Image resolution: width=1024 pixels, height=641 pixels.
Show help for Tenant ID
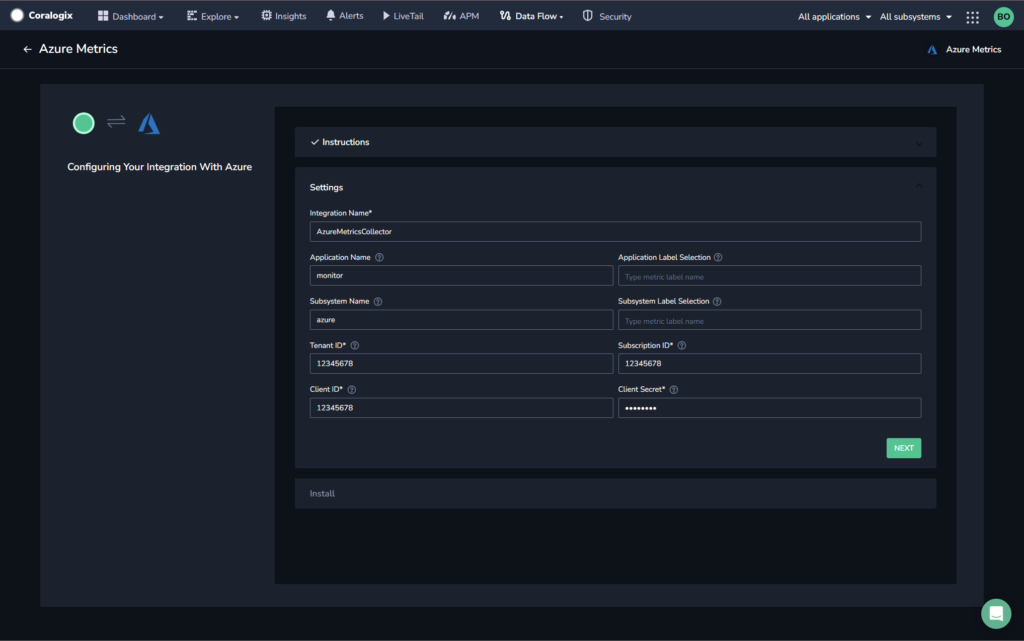355,345
